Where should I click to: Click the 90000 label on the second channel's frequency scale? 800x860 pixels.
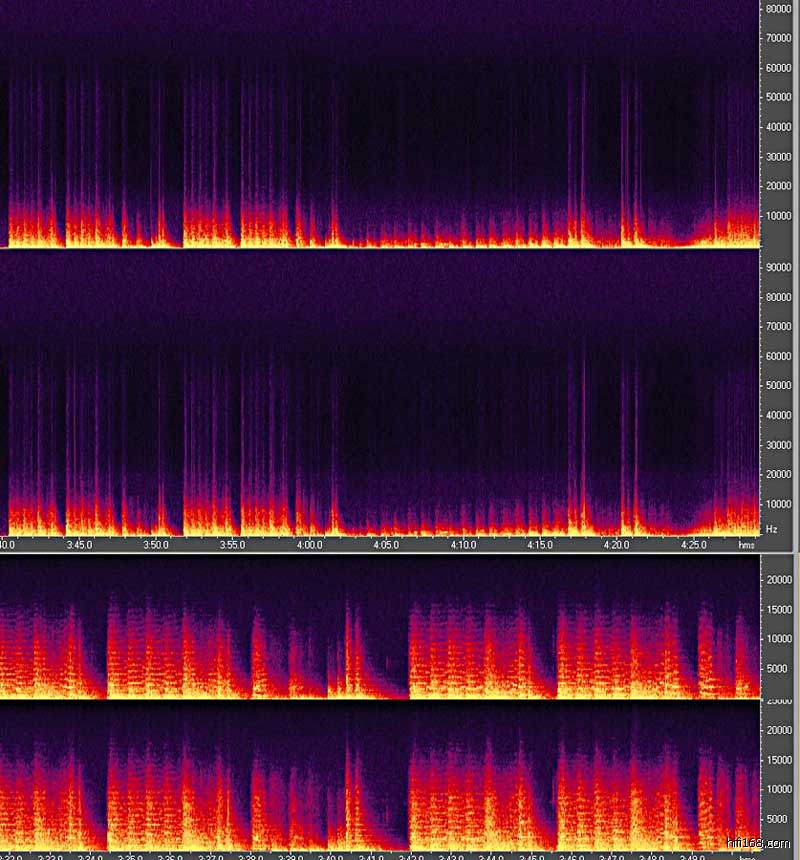pyautogui.click(x=777, y=268)
